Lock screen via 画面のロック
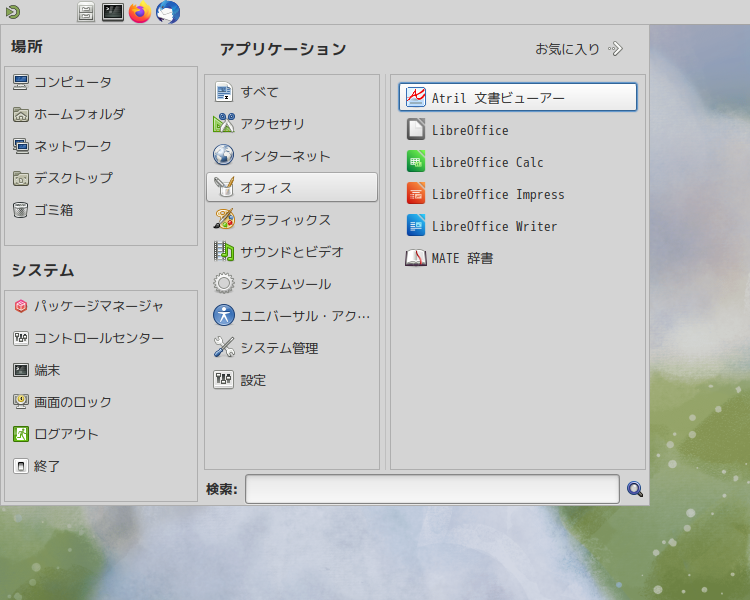Screen dimensions: 750x600 101,402
